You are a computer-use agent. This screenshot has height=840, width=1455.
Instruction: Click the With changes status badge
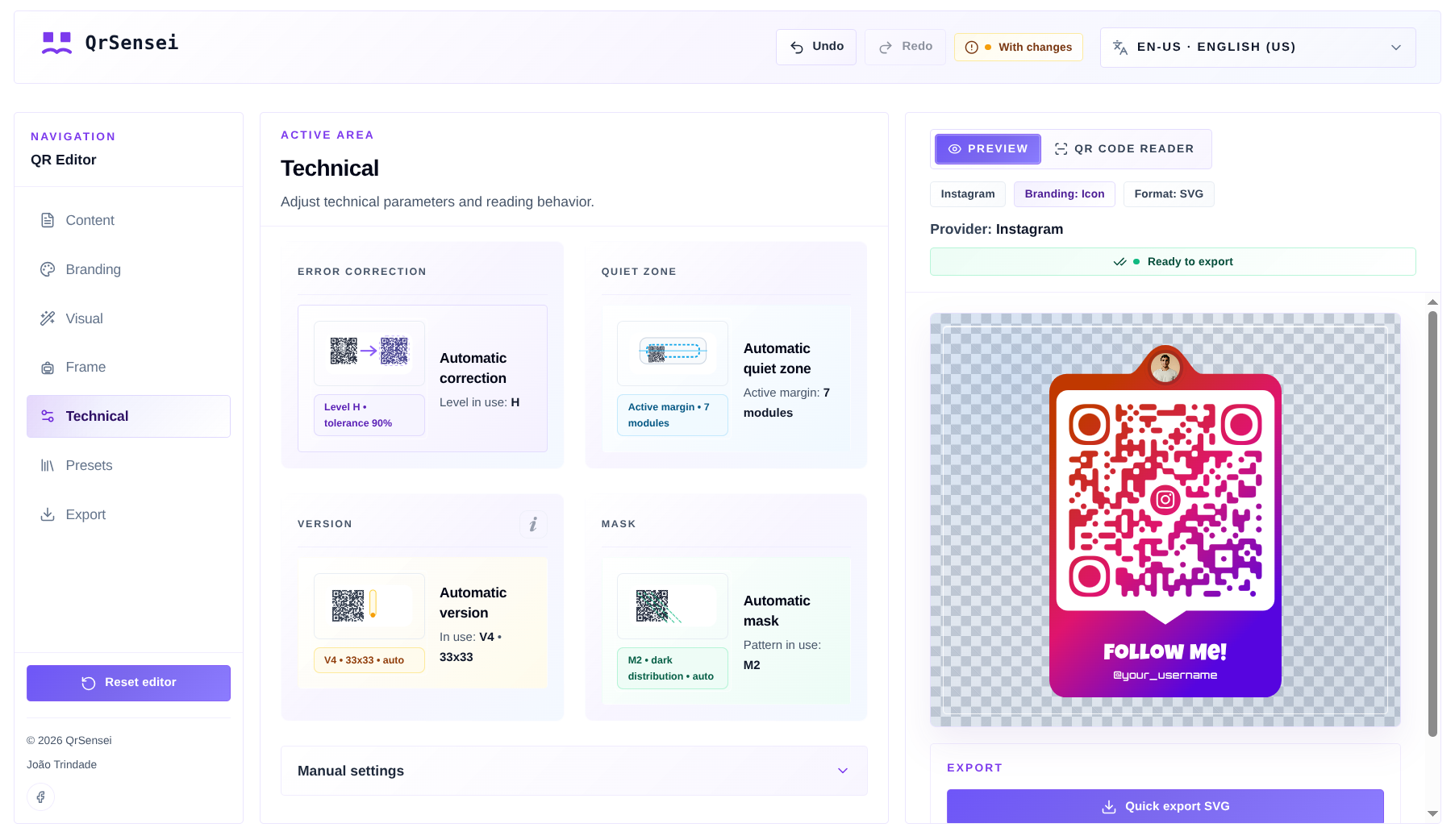1019,48
